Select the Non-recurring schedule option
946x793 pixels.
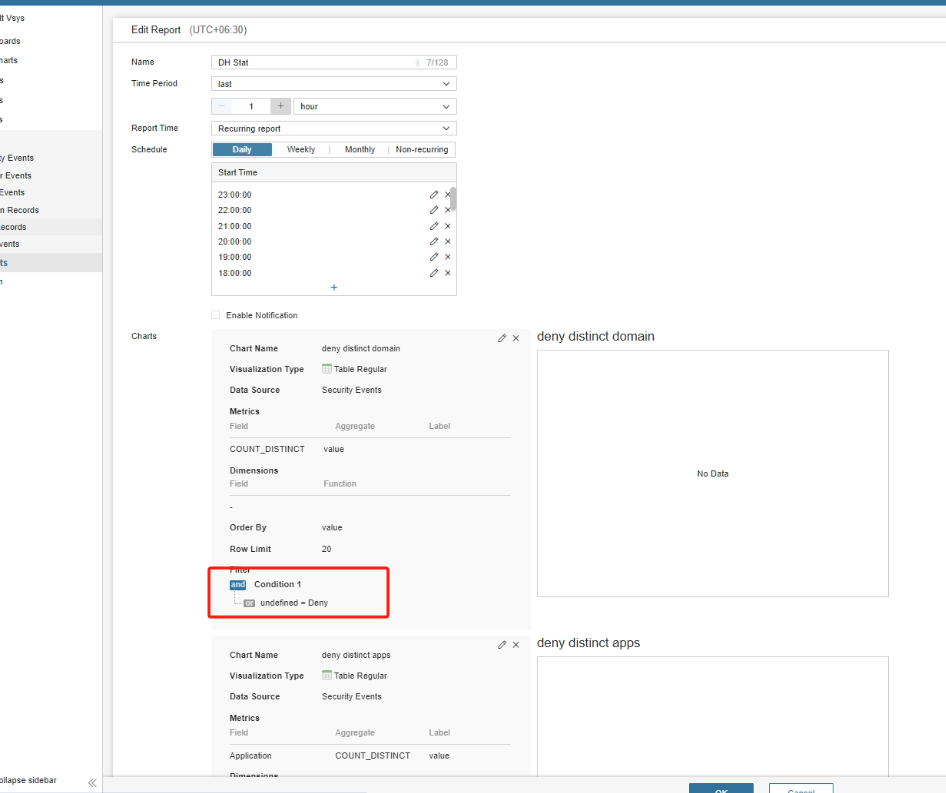pos(422,150)
